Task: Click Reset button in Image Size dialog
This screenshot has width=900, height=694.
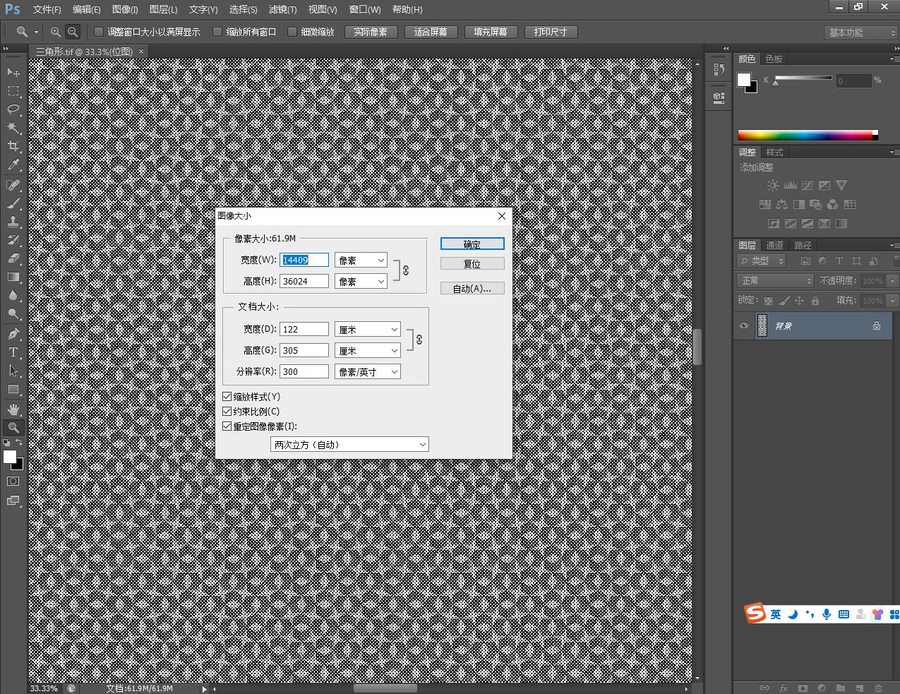Action: tap(472, 264)
